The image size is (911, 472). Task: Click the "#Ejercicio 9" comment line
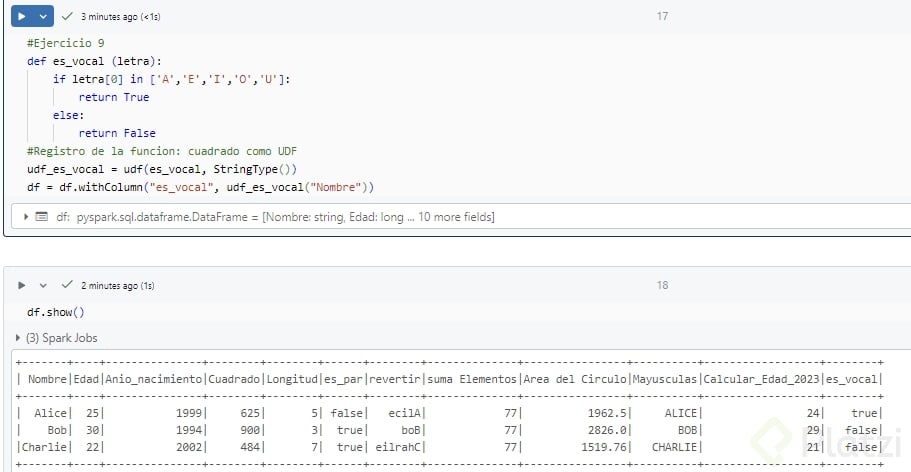(x=66, y=43)
